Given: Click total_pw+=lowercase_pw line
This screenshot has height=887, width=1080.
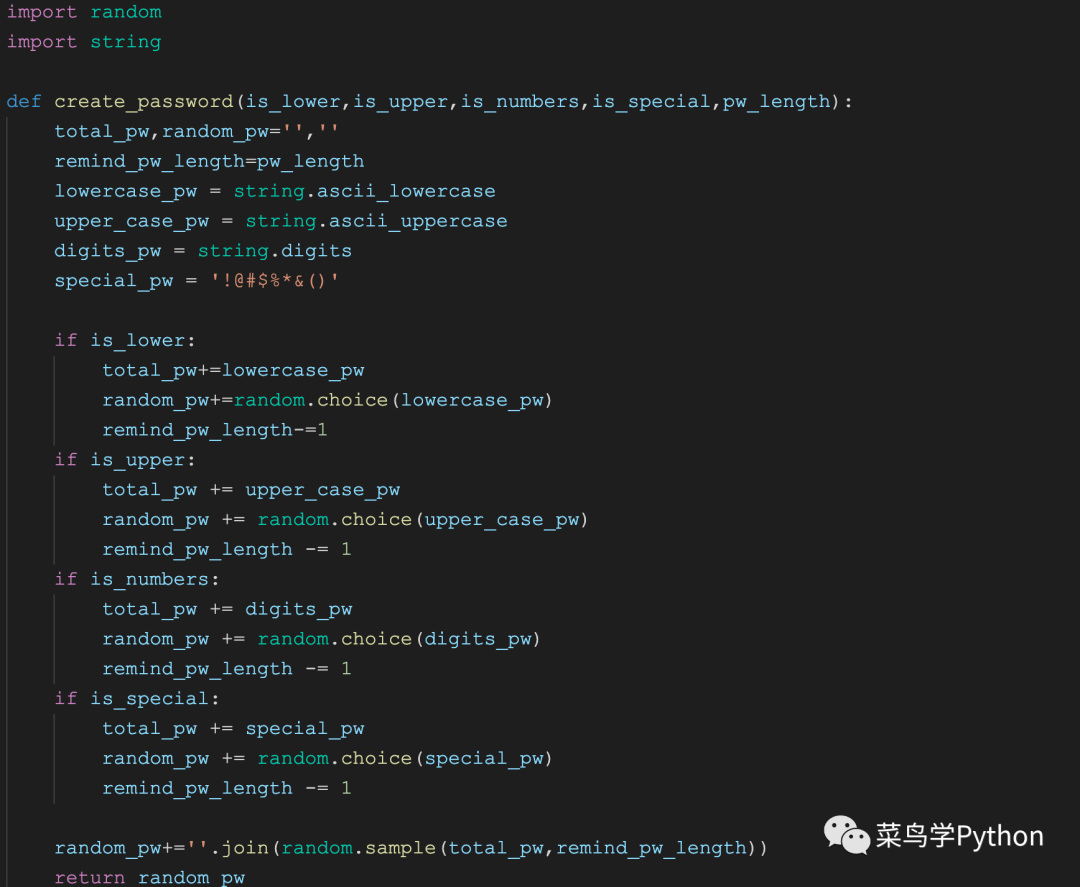Looking at the screenshot, I should click(233, 371).
